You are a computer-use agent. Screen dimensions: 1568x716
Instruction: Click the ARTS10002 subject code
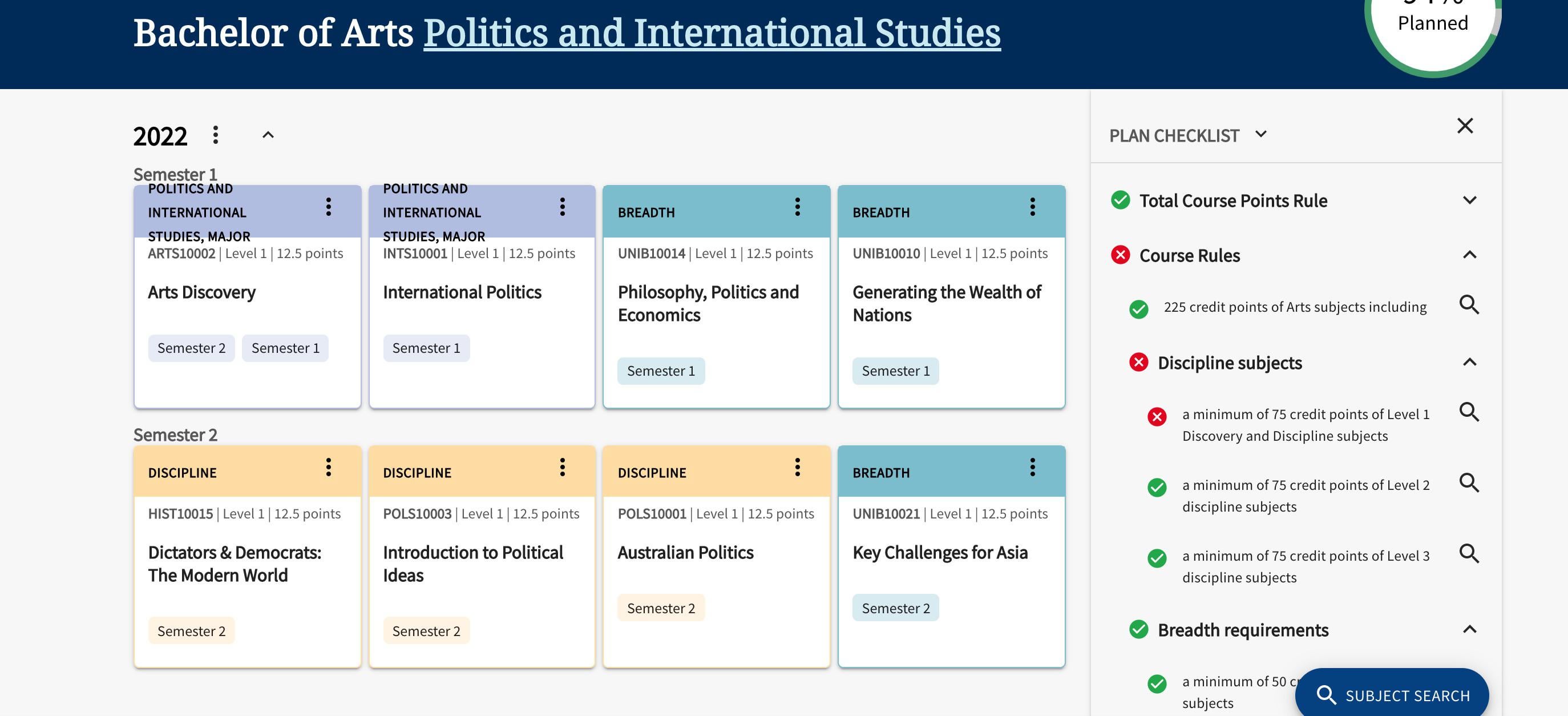coord(181,254)
